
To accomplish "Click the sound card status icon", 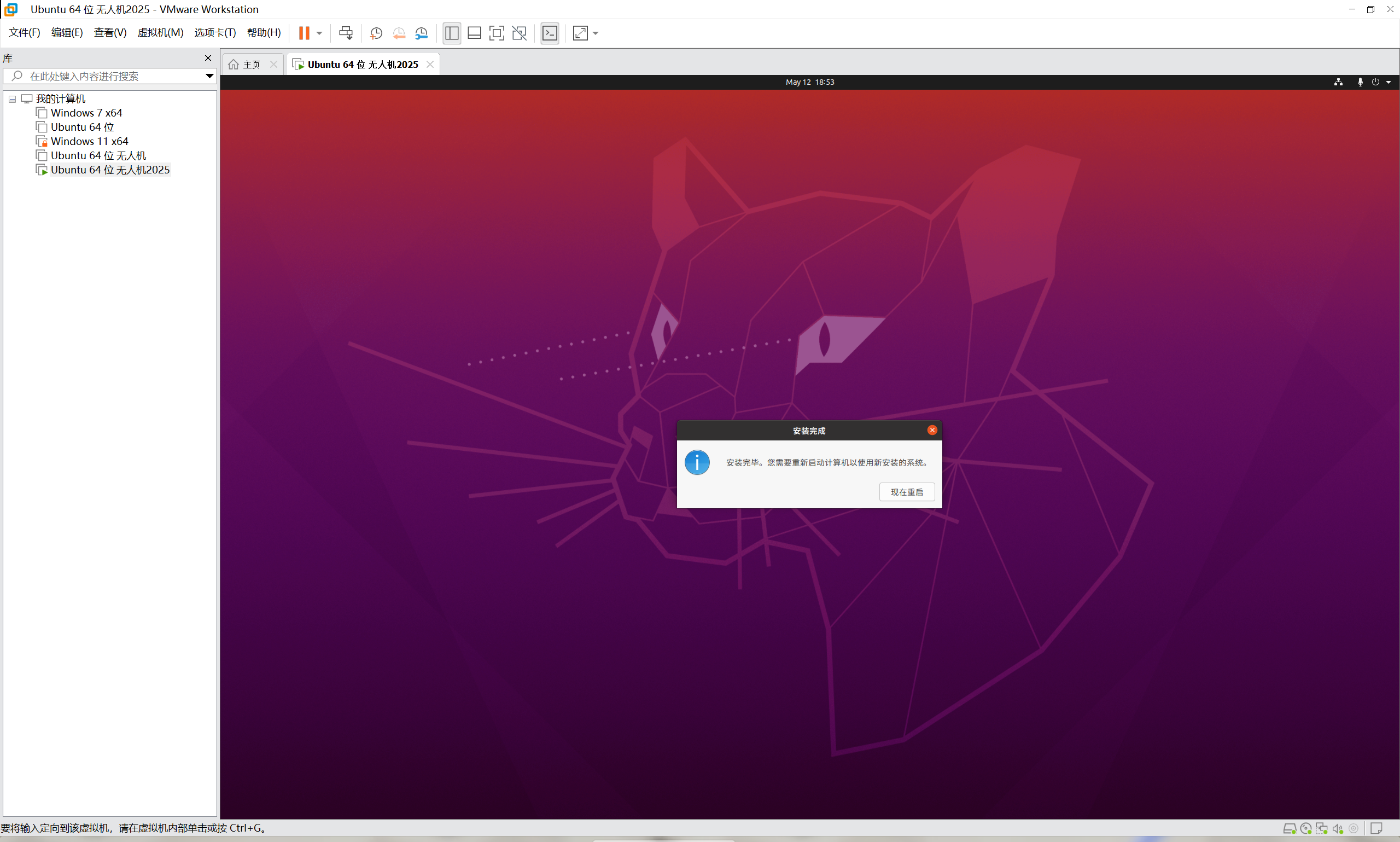I will tap(1338, 828).
